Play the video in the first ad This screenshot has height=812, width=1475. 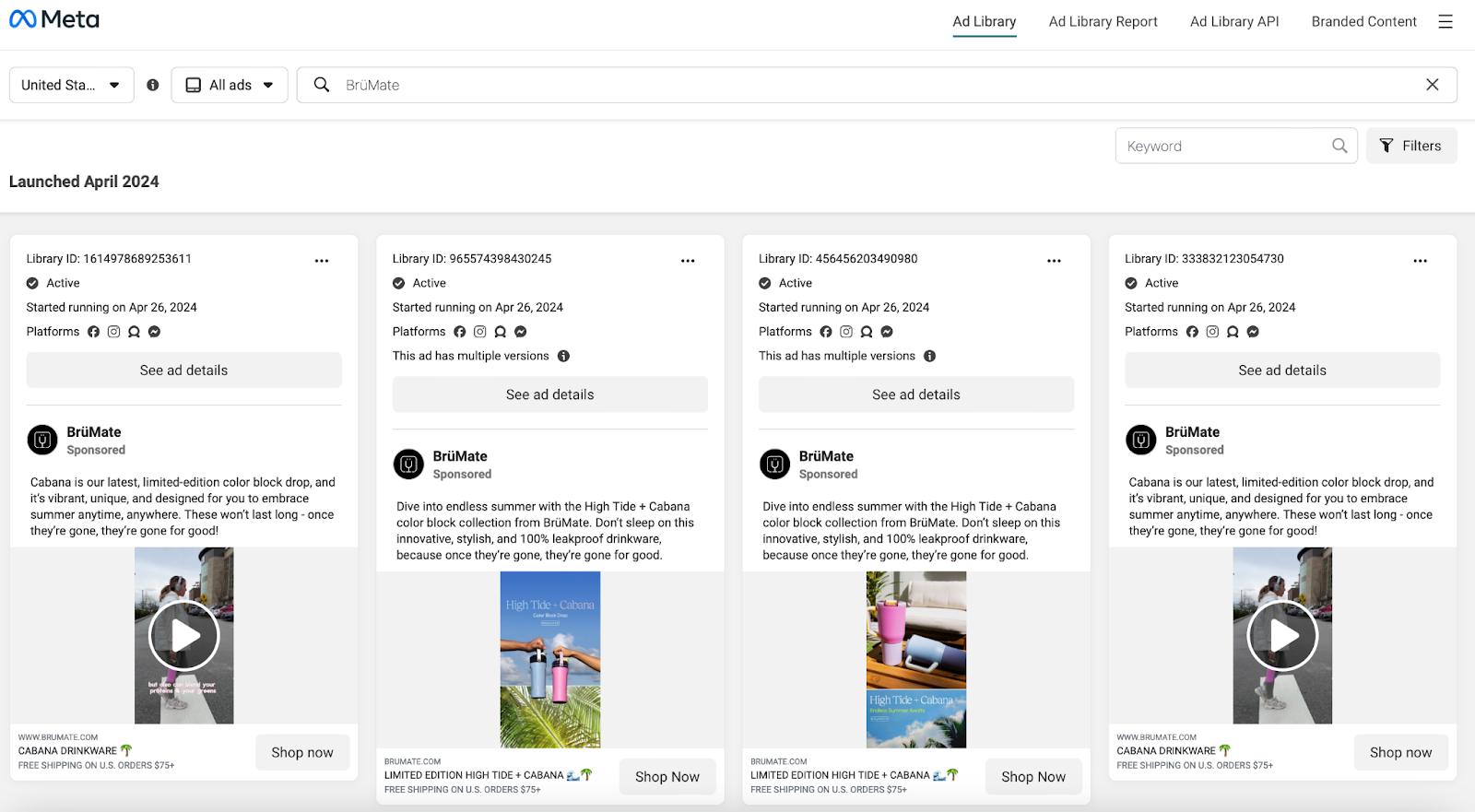(x=183, y=635)
